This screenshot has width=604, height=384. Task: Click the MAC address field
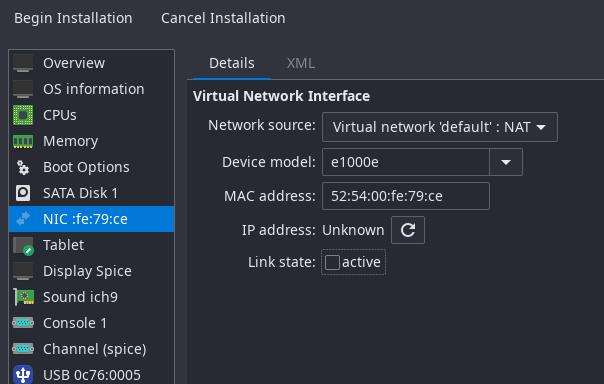point(406,196)
